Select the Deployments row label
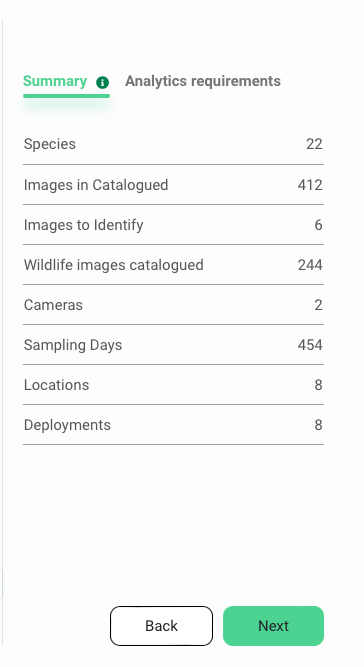This screenshot has height=667, width=364. pyautogui.click(x=67, y=425)
